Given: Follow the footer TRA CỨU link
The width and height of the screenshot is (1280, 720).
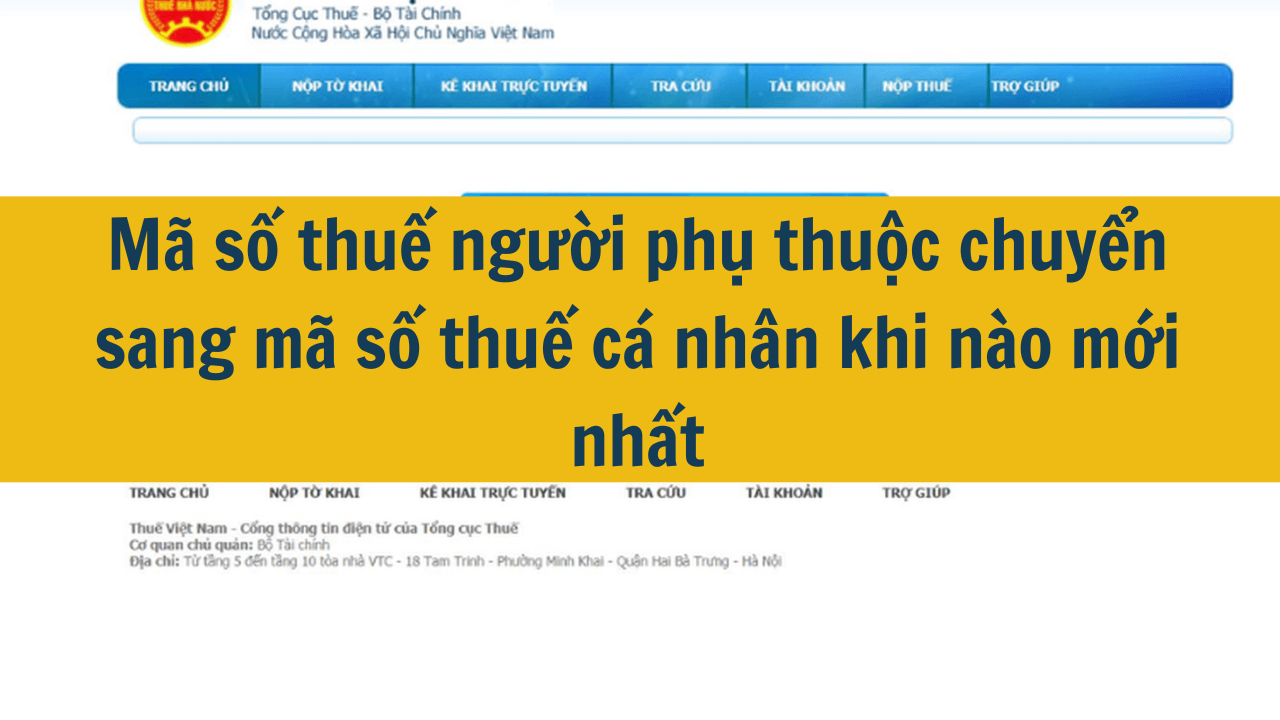Looking at the screenshot, I should 656,493.
